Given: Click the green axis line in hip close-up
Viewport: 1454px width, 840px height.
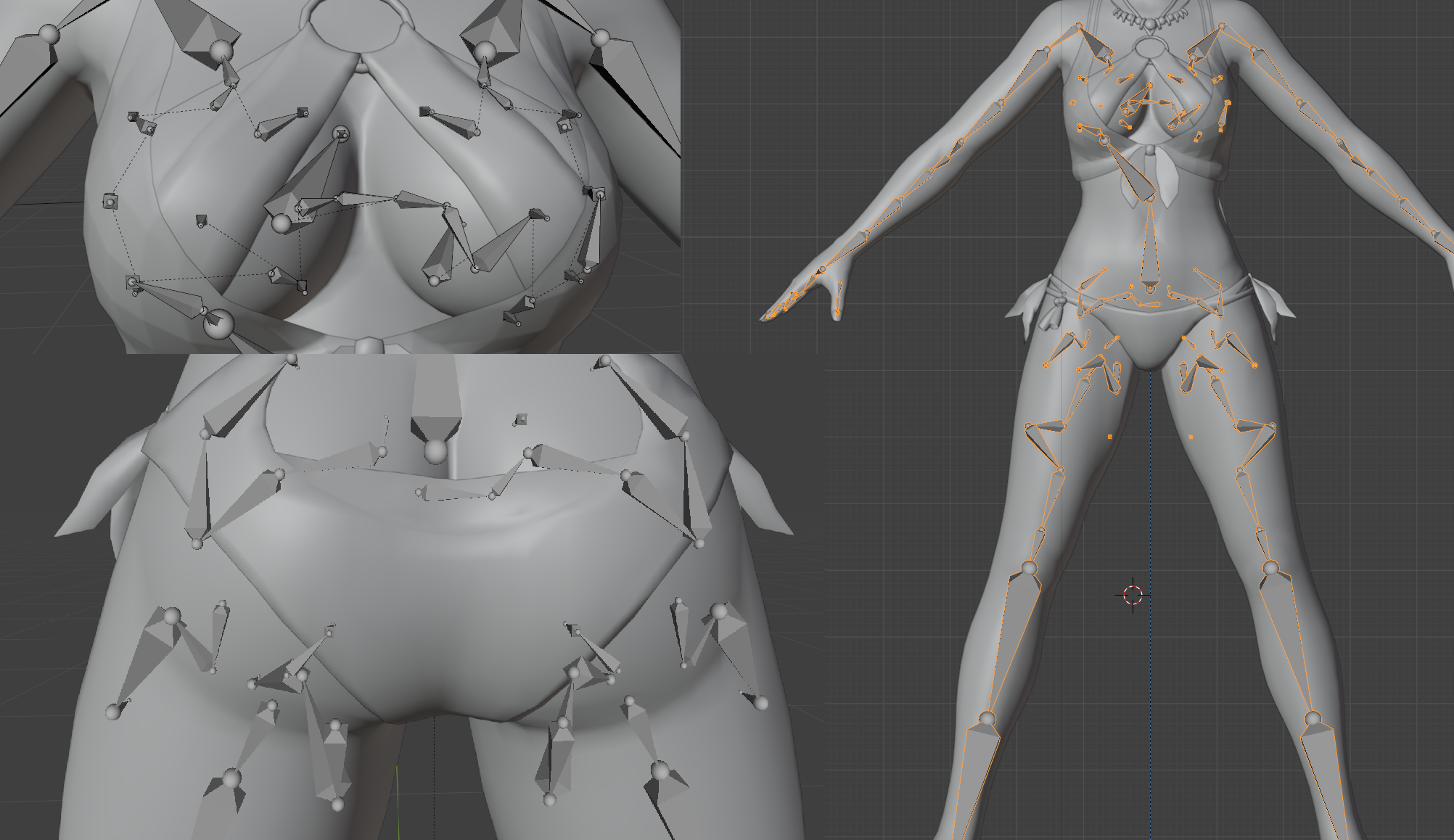Looking at the screenshot, I should click(x=397, y=798).
